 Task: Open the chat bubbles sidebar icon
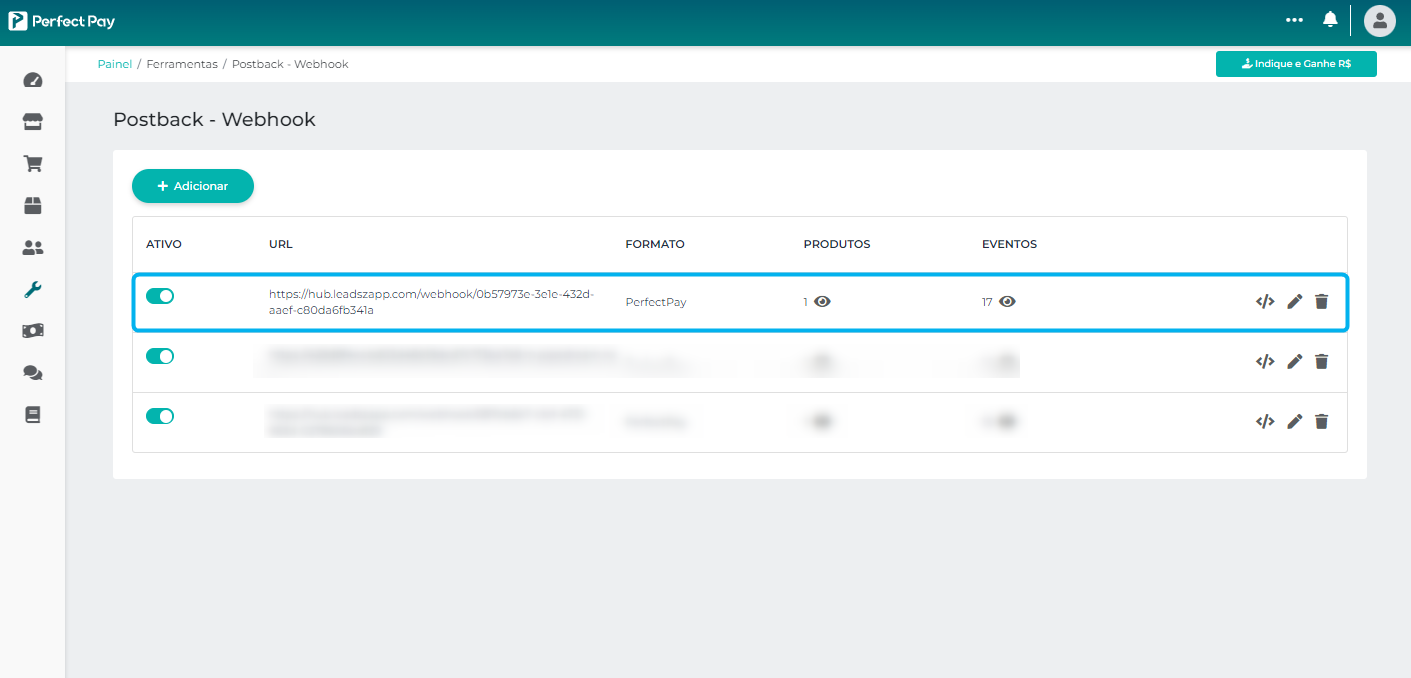coord(33,373)
